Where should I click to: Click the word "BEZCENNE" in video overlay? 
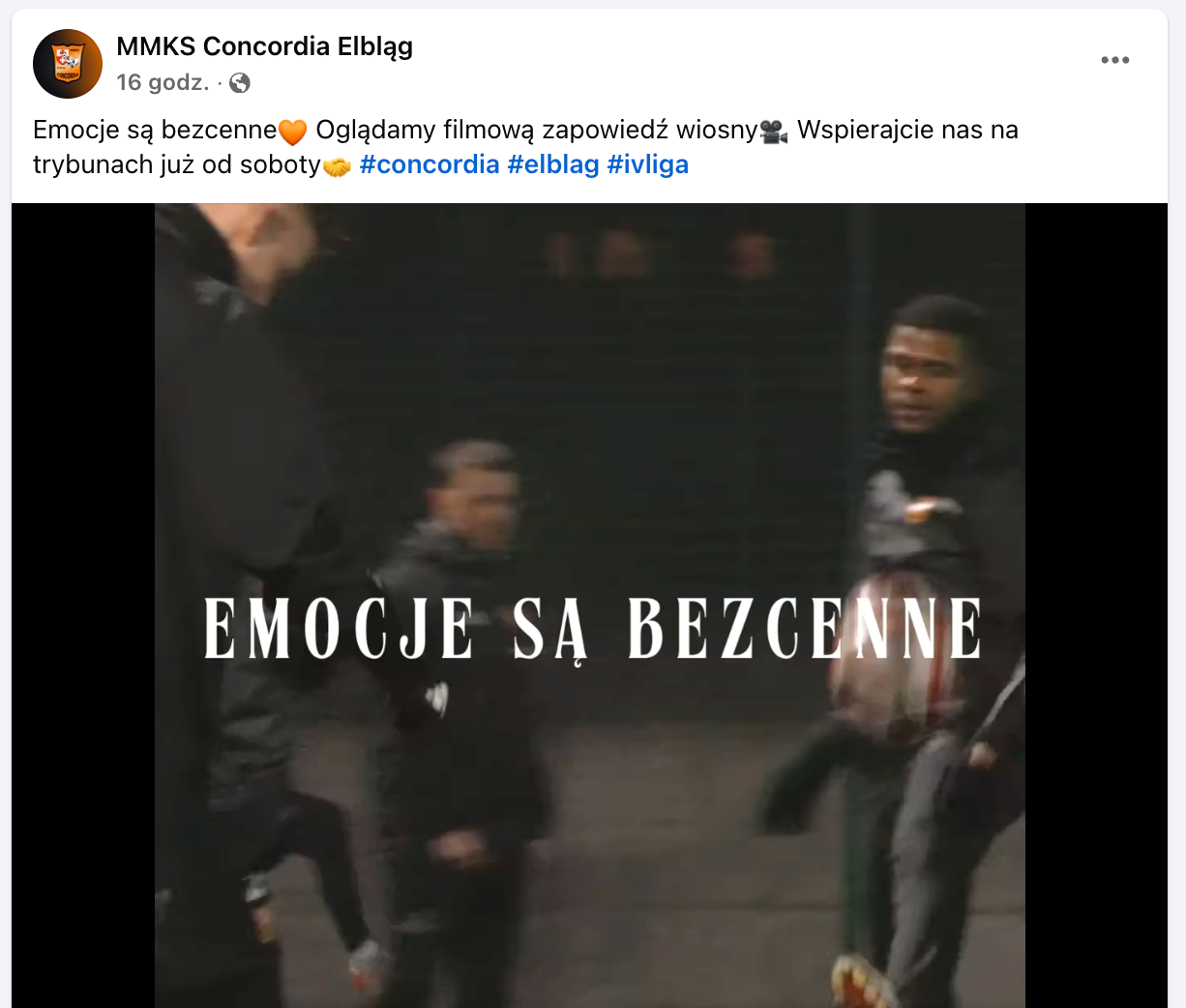[805, 629]
